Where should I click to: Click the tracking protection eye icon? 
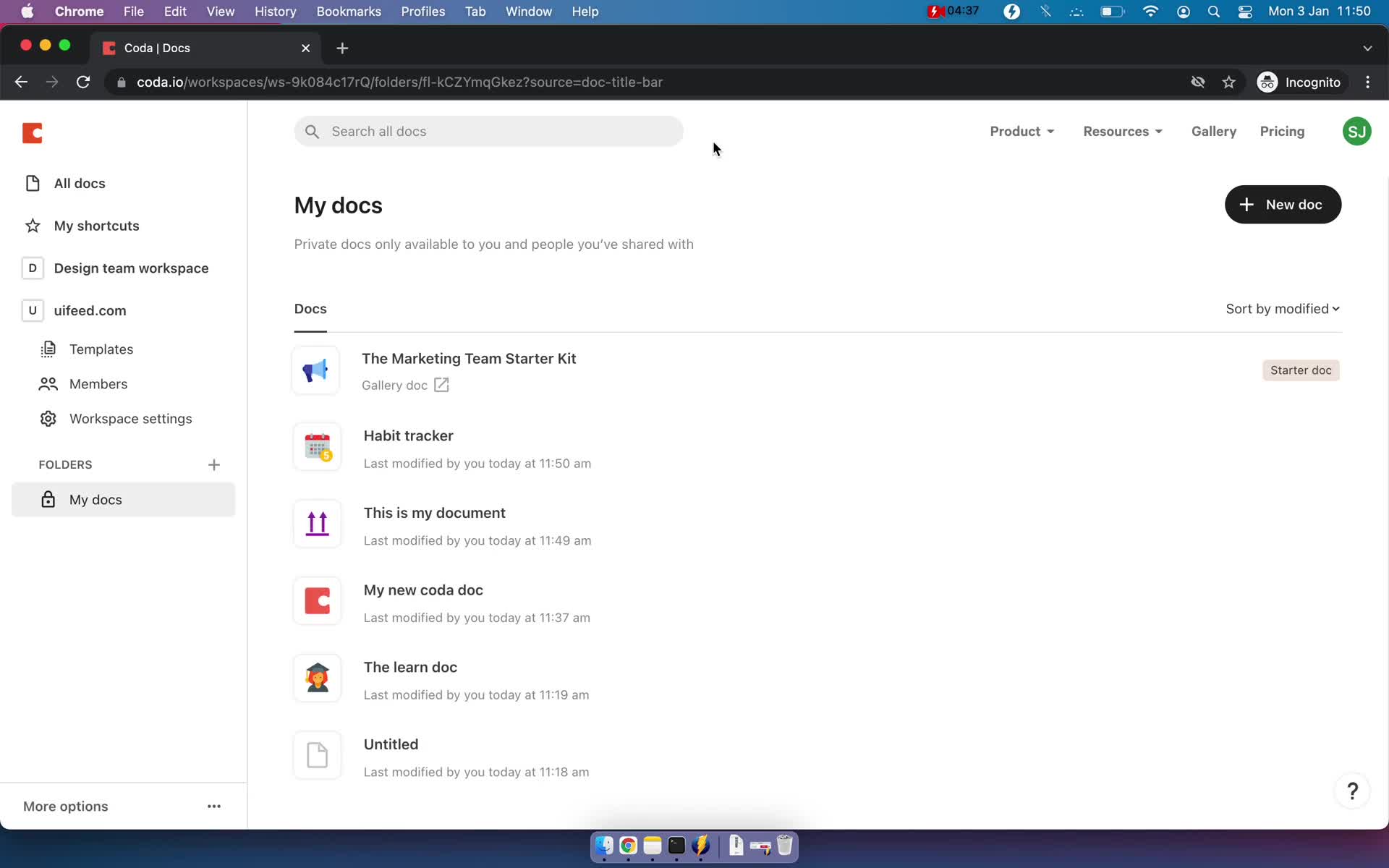[1197, 82]
